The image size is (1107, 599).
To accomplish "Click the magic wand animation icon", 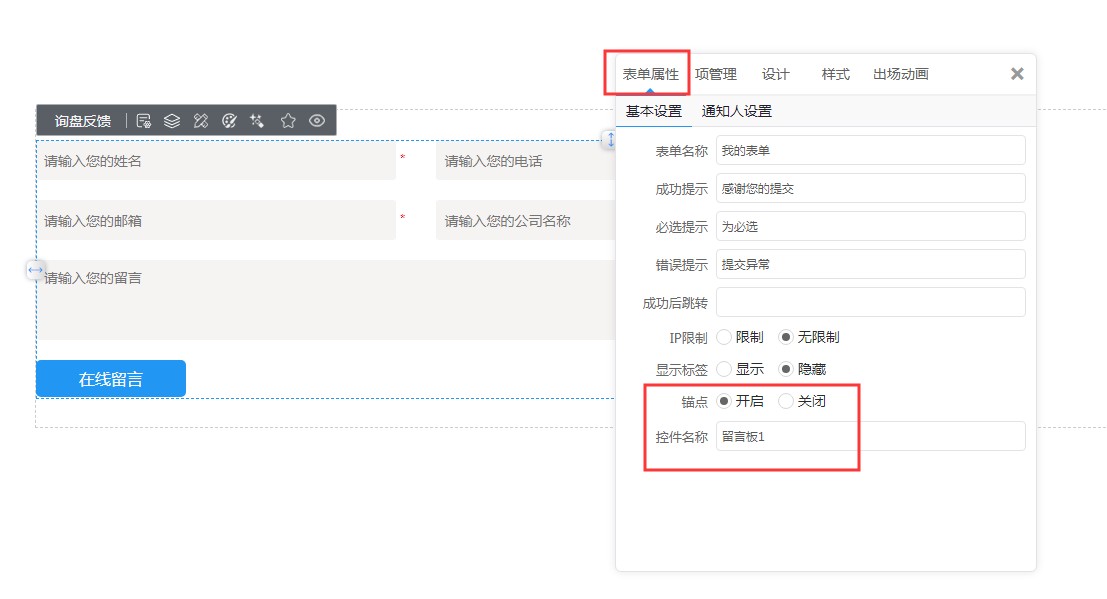I will [258, 121].
